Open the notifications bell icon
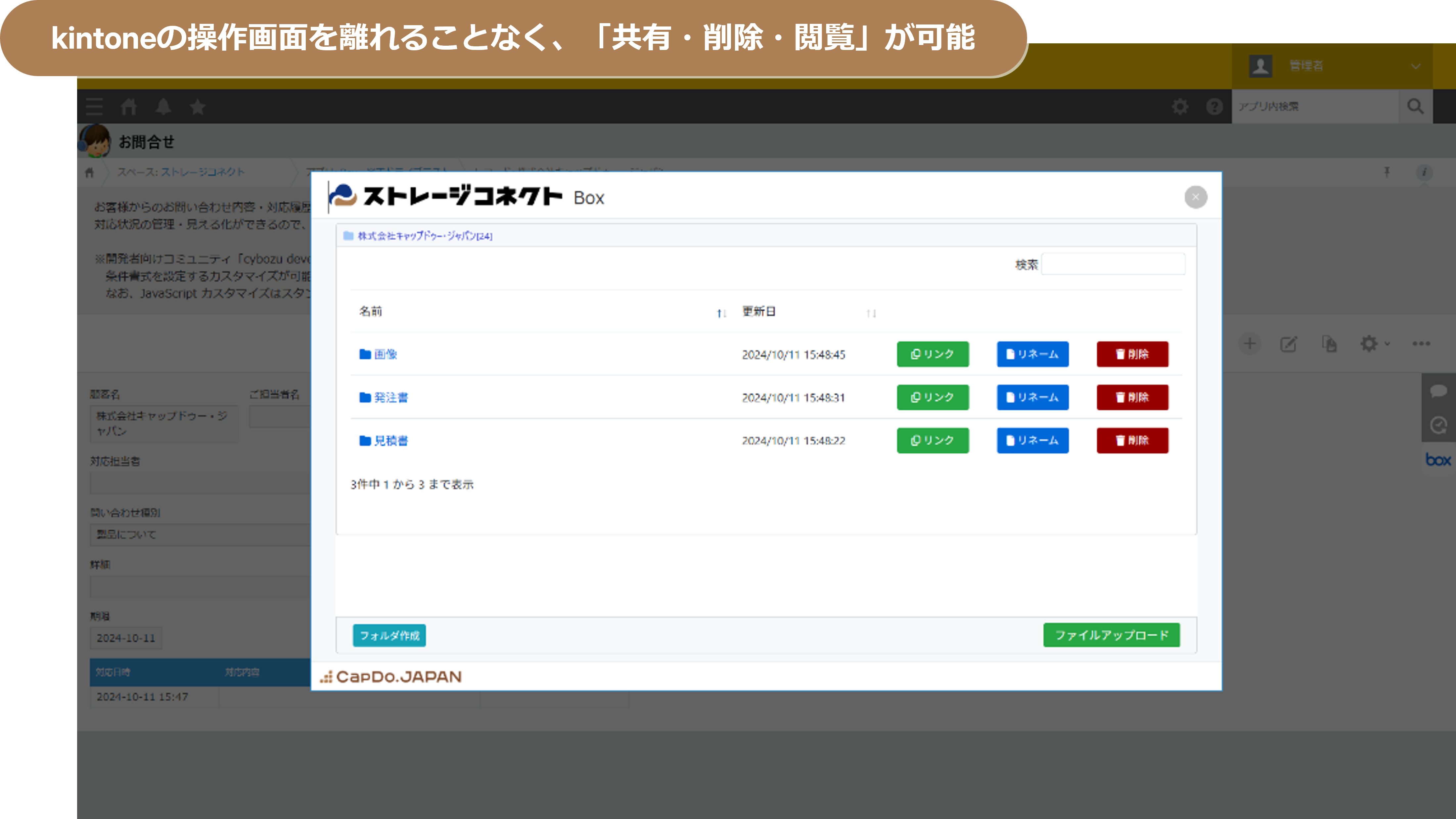1456x819 pixels. click(163, 106)
